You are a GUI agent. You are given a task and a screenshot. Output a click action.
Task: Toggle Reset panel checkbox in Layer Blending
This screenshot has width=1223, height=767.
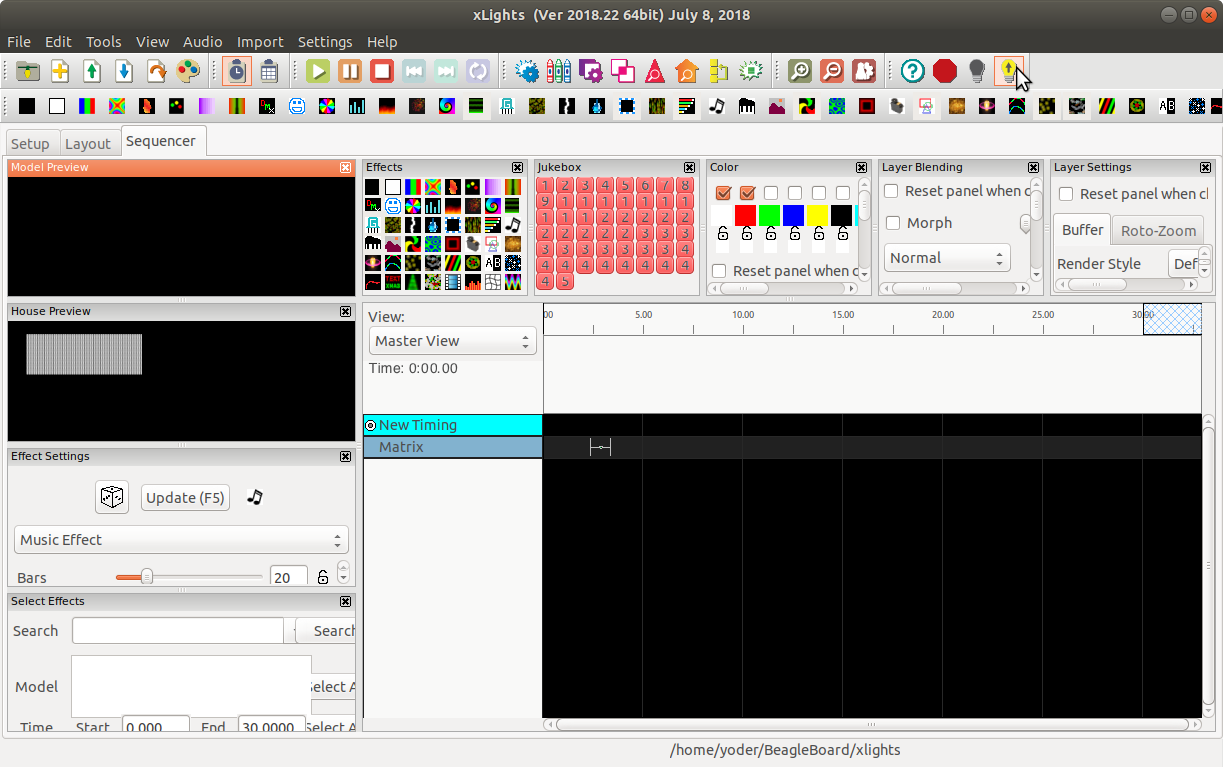tap(892, 191)
